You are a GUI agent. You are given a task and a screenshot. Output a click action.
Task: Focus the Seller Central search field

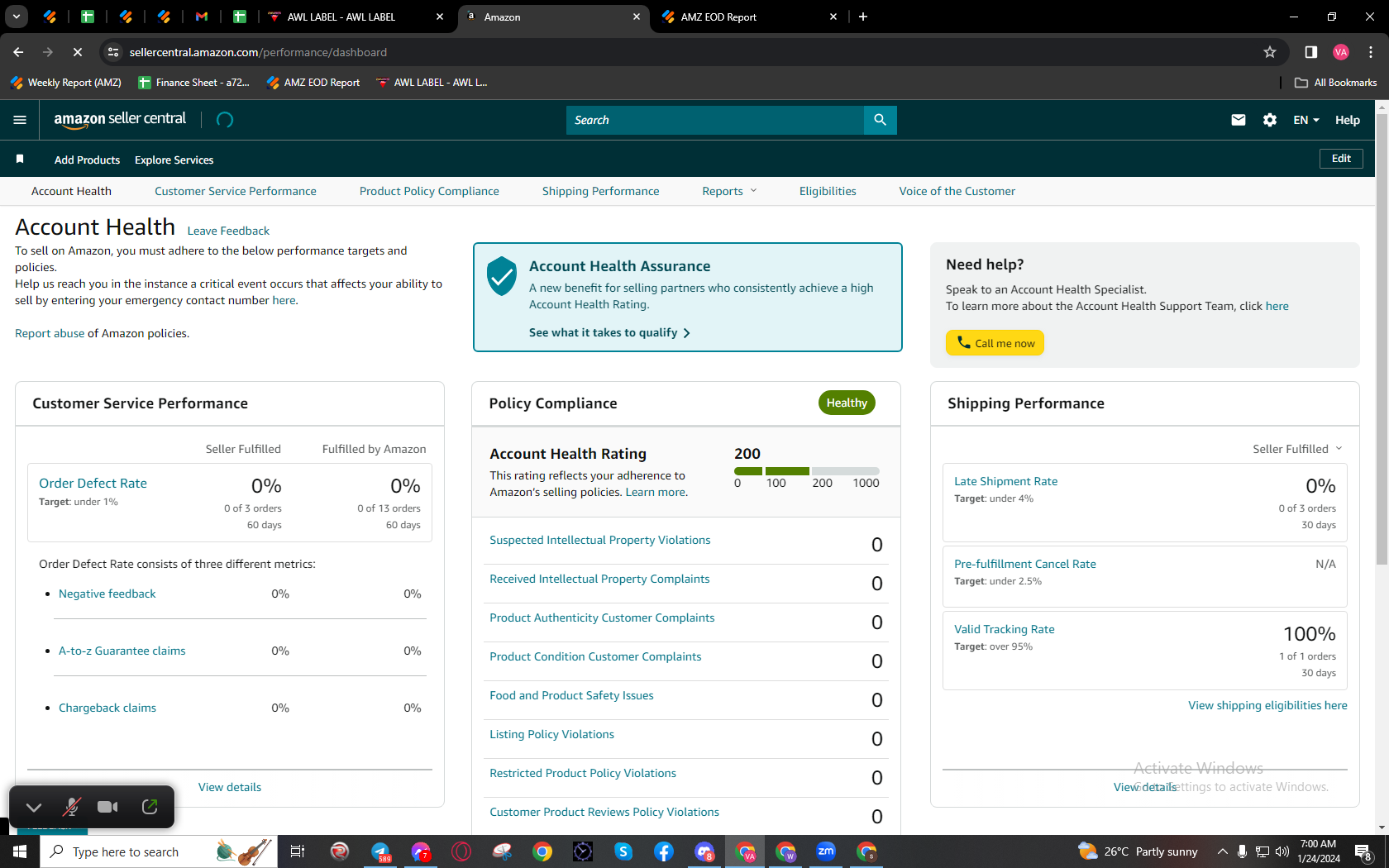(715, 120)
